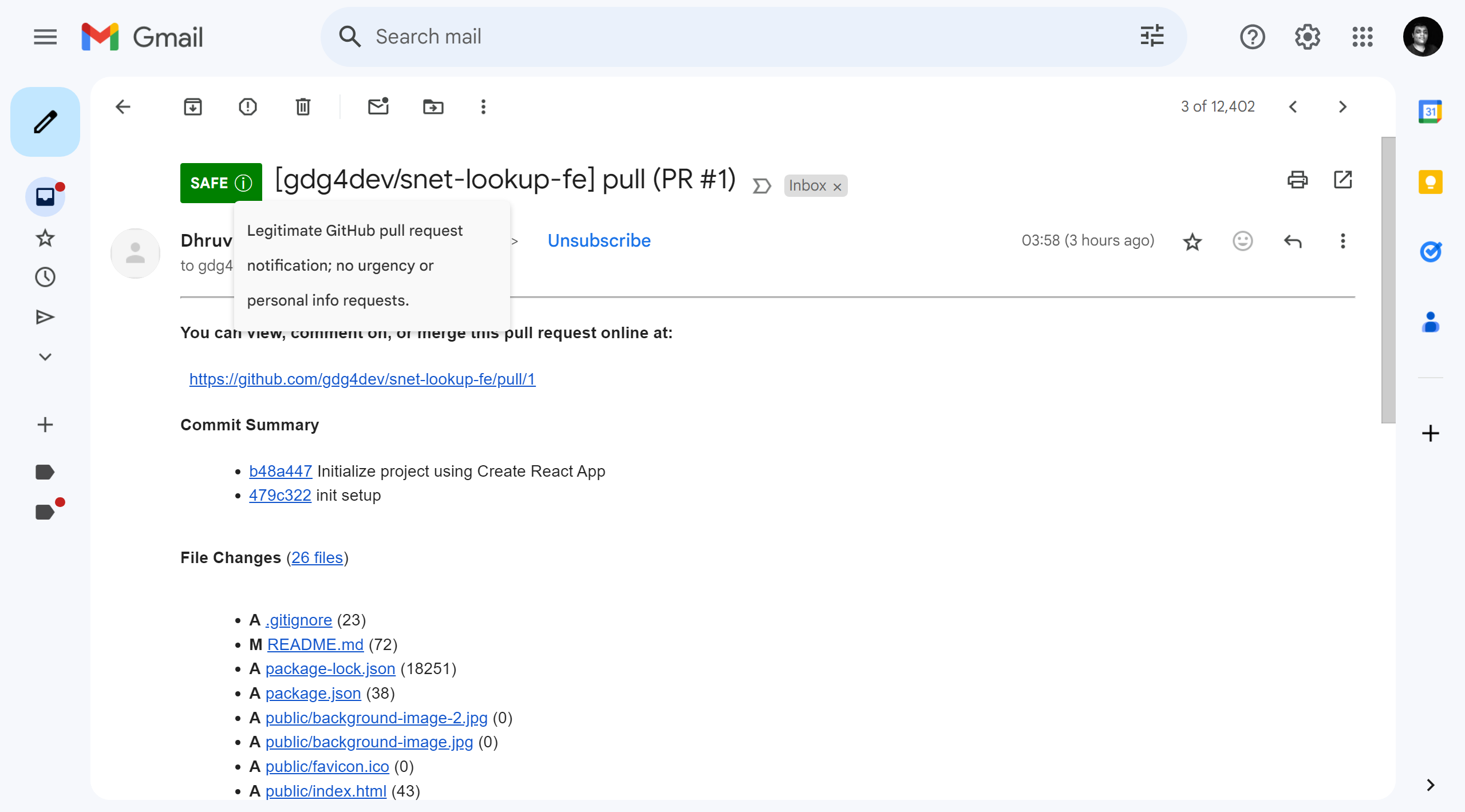
Task: Open the Inbox from the left sidebar
Action: [x=45, y=197]
